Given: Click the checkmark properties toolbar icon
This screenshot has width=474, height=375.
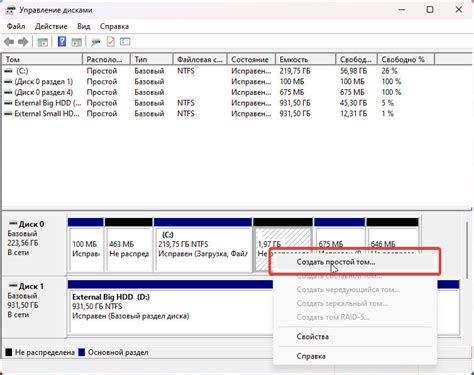Looking at the screenshot, I should pos(110,42).
